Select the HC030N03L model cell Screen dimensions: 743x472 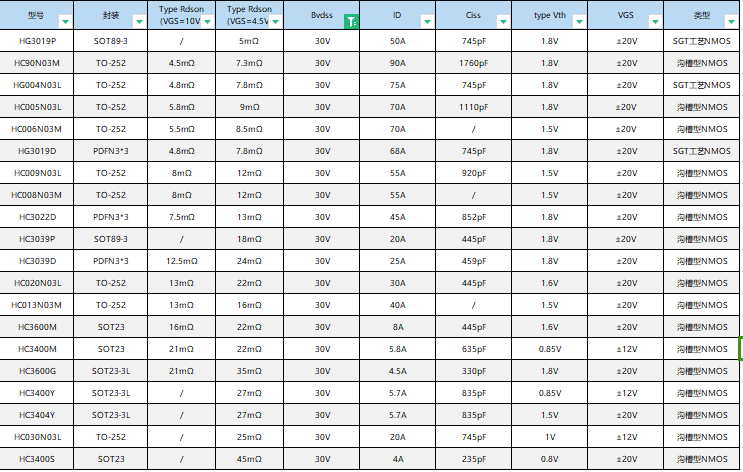point(37,437)
